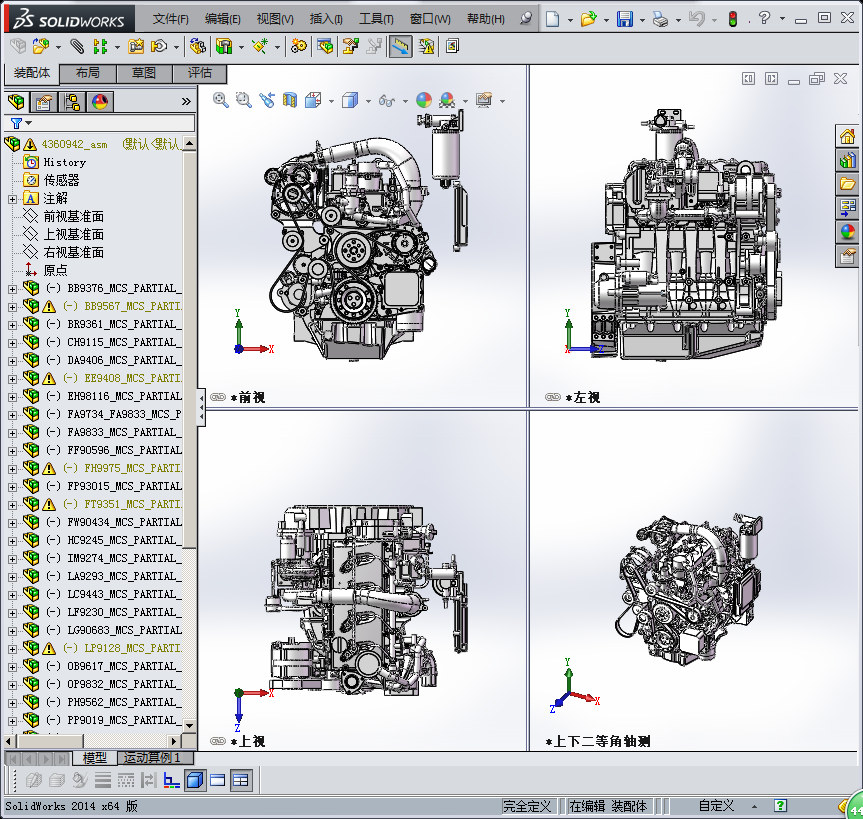This screenshot has height=819, width=863.
Task: Expand the BB9376_MCS_PARTIAL component node
Action: tap(12, 289)
